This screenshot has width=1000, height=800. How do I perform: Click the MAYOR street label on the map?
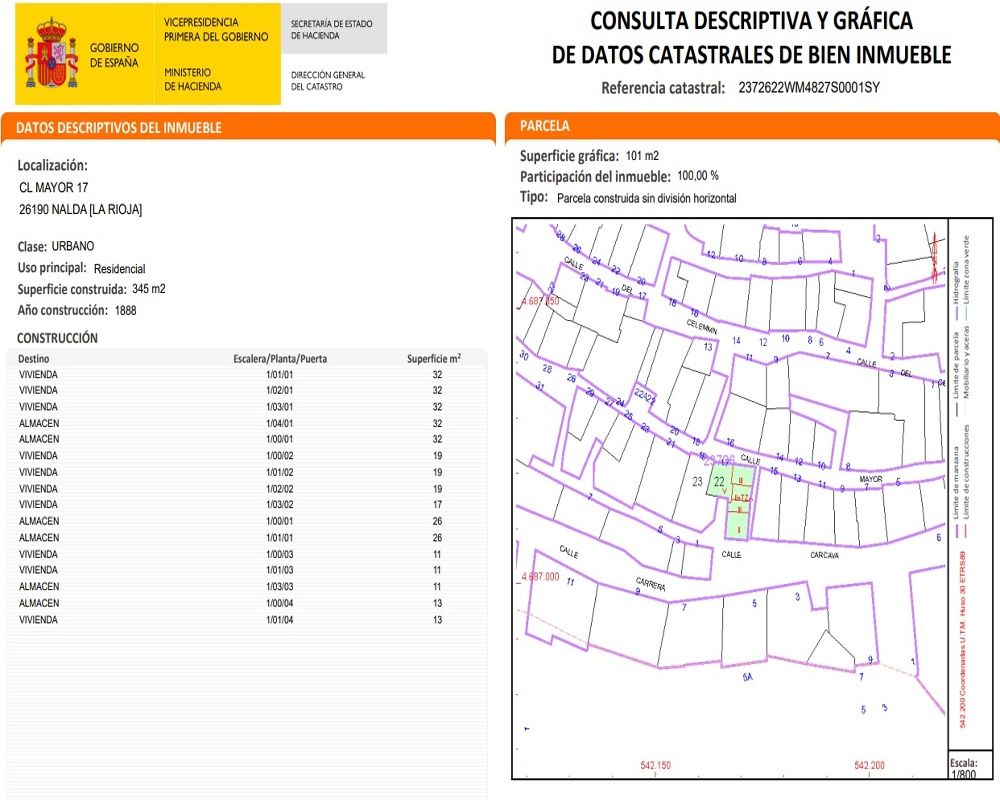871,479
